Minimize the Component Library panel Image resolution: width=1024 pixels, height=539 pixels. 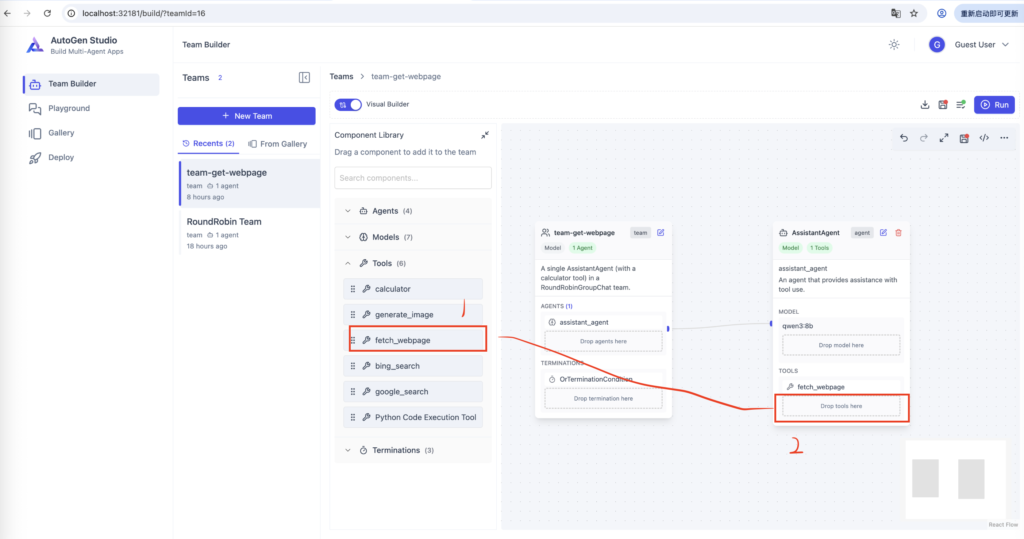pyautogui.click(x=485, y=135)
